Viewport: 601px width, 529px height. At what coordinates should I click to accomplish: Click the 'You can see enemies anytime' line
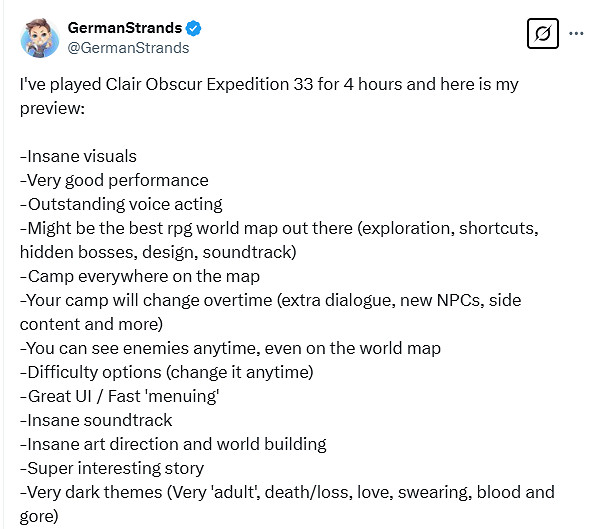pyautogui.click(x=230, y=348)
